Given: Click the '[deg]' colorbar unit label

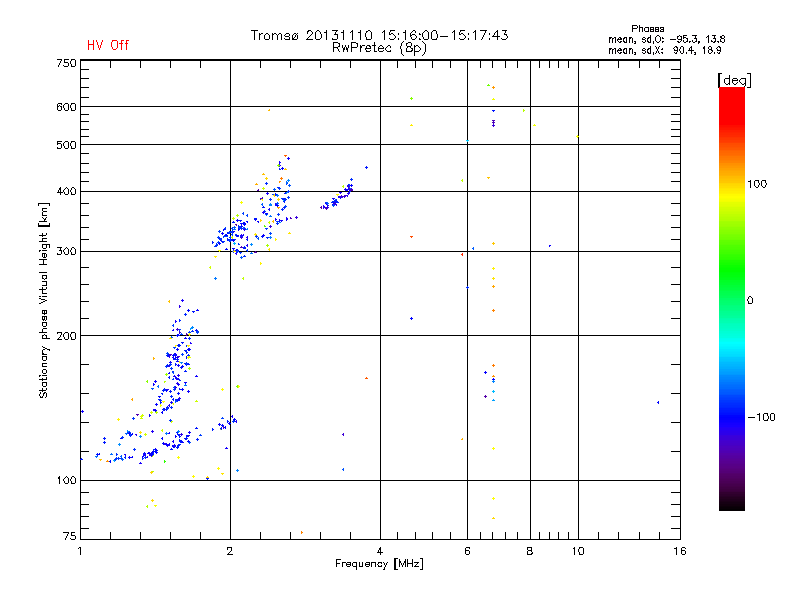Looking at the screenshot, I should (x=734, y=80).
